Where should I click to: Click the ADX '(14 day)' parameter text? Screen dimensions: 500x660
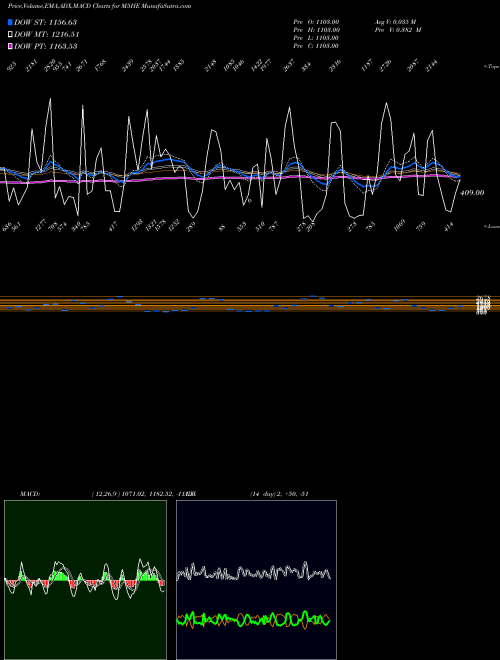[263, 494]
